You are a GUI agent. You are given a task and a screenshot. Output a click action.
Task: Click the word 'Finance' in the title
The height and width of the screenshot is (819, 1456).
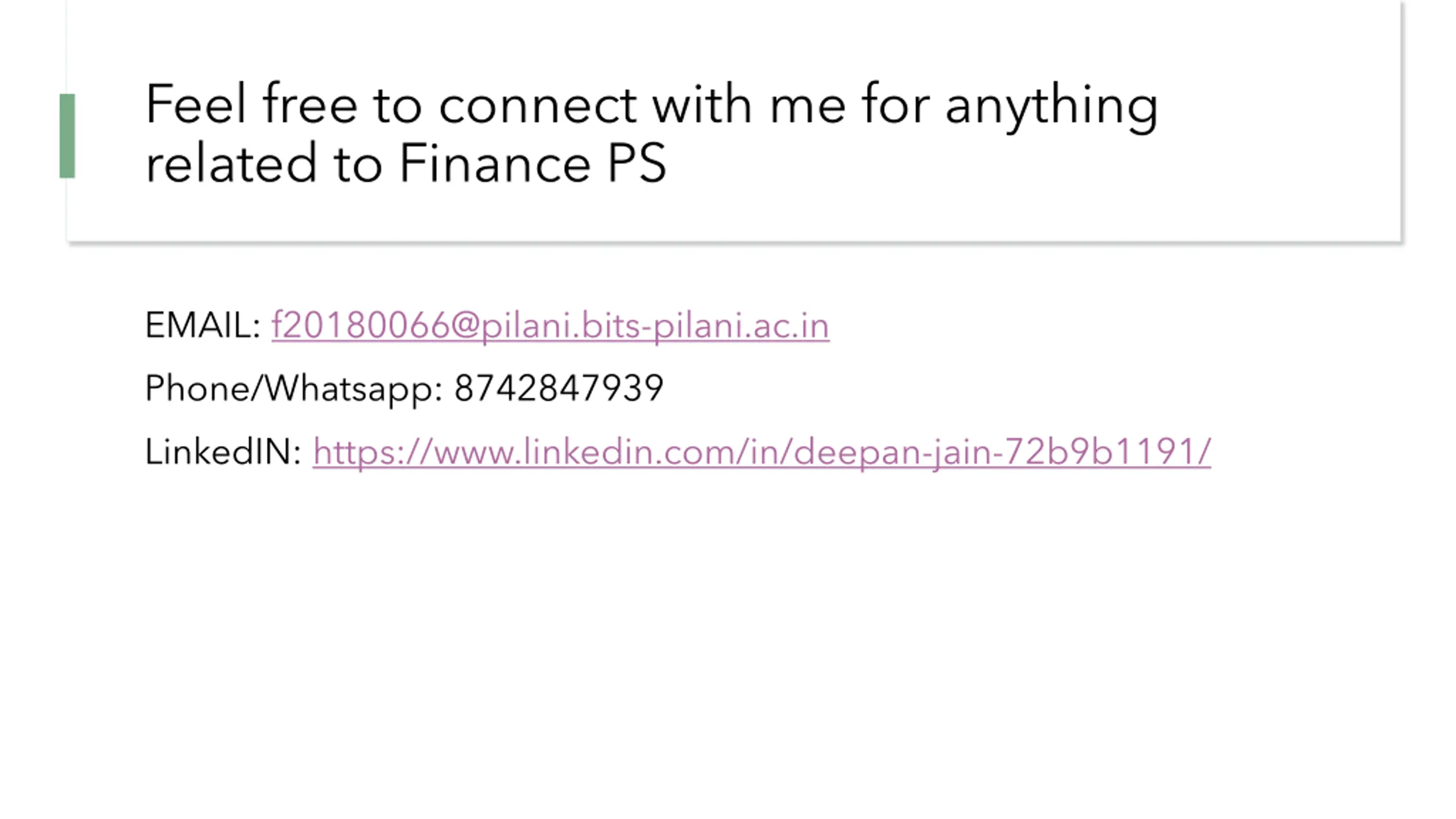pyautogui.click(x=495, y=163)
